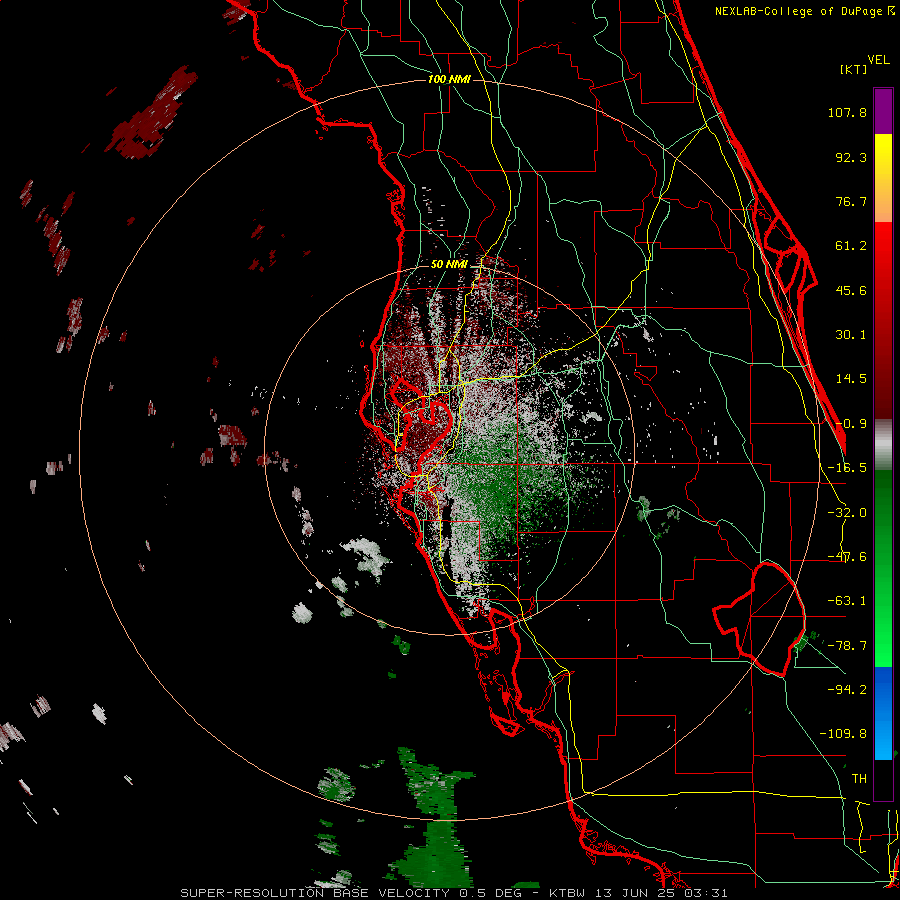Click the -0.9 velocity scale value
900x900 pixels.
(851, 424)
